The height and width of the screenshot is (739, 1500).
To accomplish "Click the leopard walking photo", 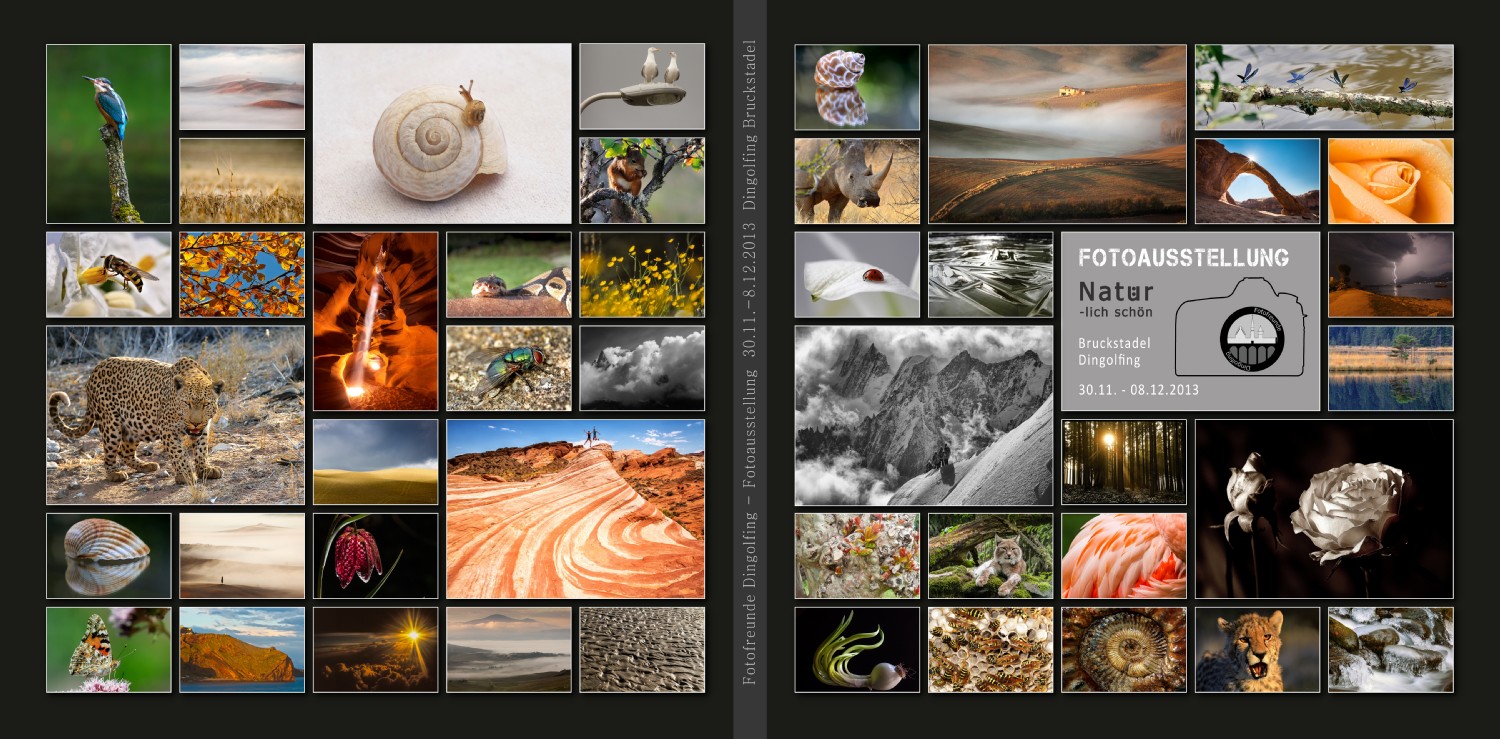I will (176, 415).
